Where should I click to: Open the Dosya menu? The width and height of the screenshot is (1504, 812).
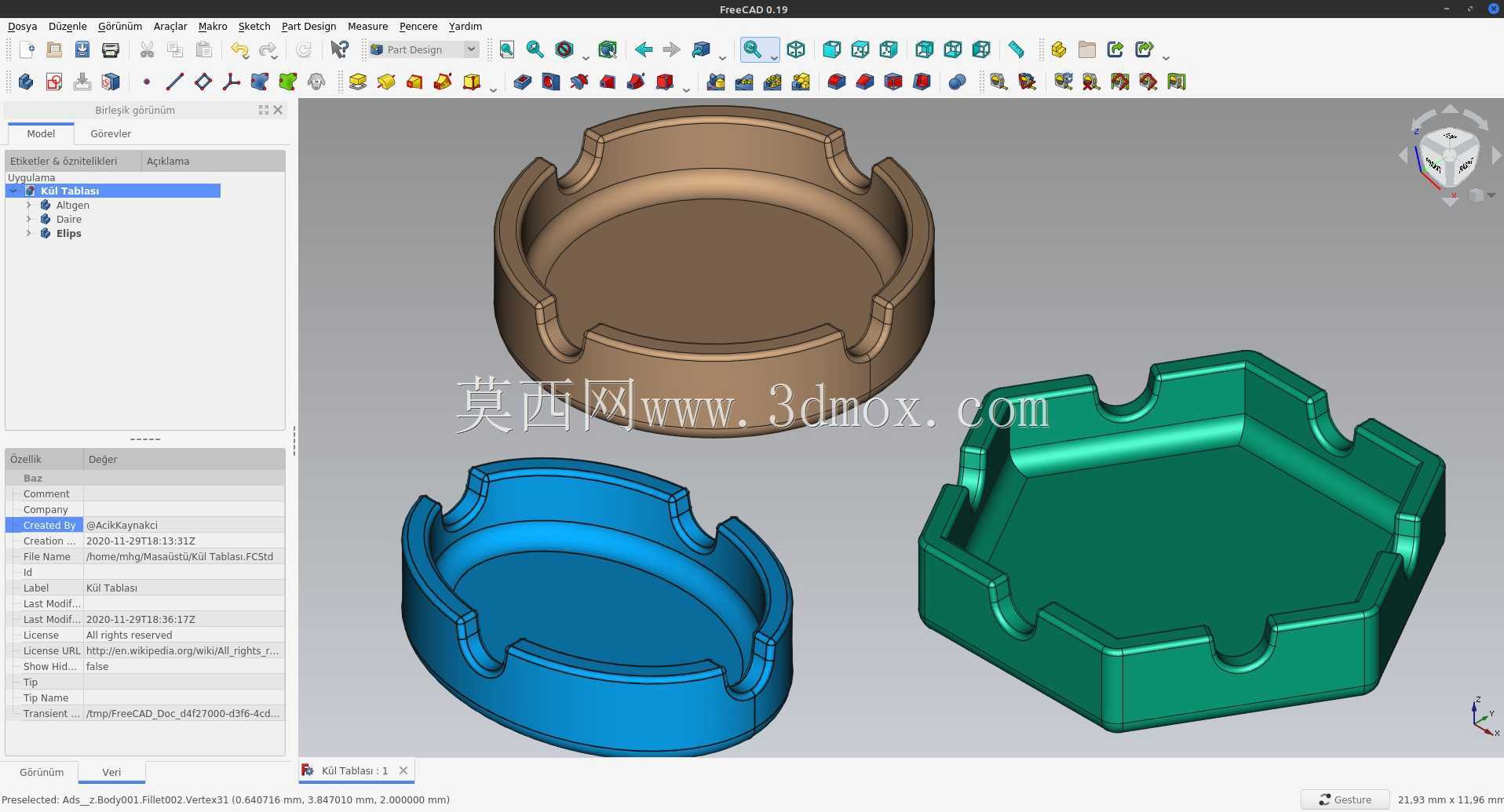point(22,27)
